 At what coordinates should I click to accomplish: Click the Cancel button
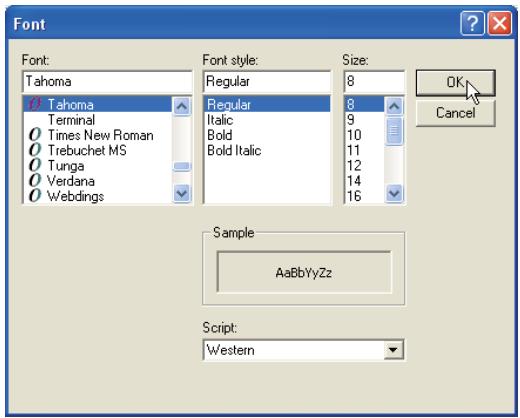[x=455, y=113]
